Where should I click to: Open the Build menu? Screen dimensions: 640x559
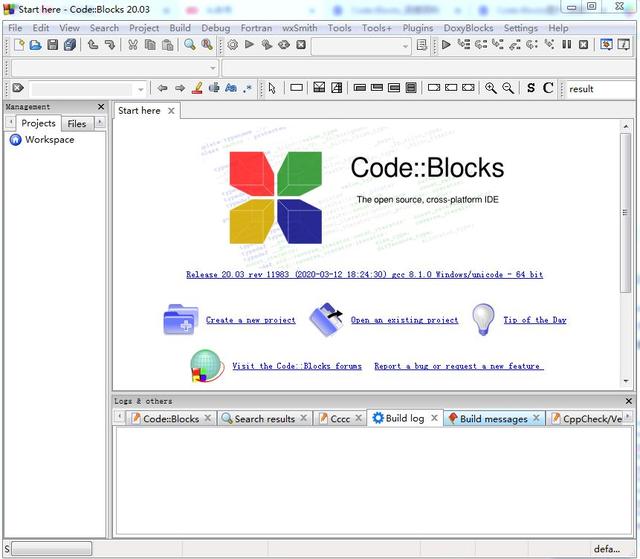[x=180, y=28]
